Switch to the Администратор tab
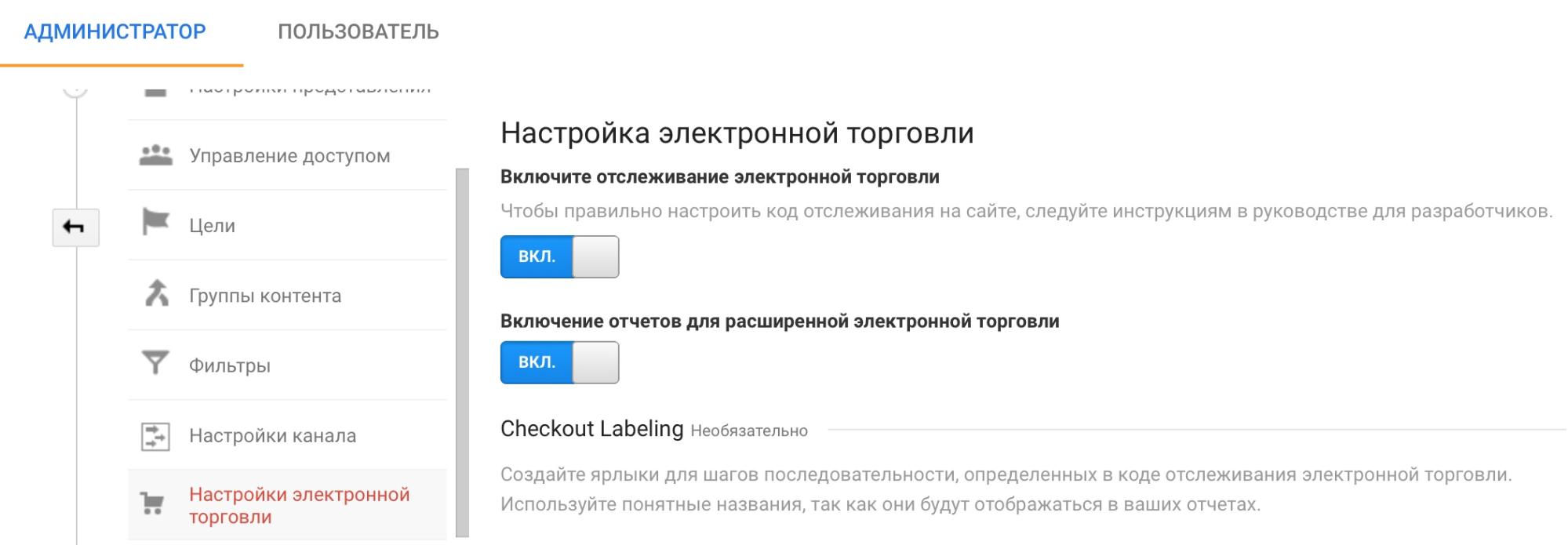The image size is (1568, 545). point(115,32)
